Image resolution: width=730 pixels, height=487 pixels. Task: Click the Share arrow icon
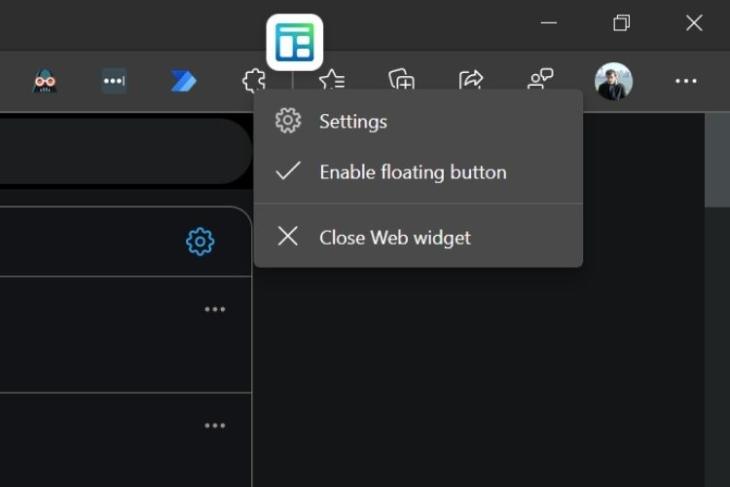coord(471,80)
